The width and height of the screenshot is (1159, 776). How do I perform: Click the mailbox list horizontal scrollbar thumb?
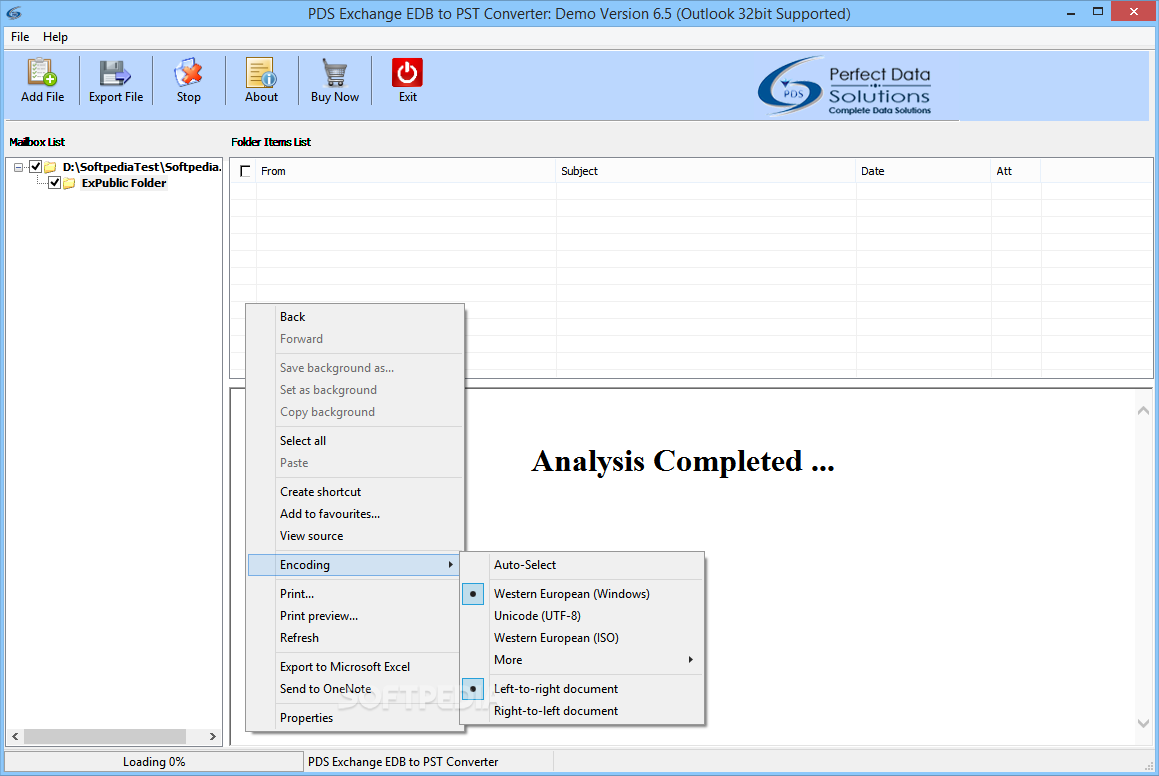coord(105,737)
